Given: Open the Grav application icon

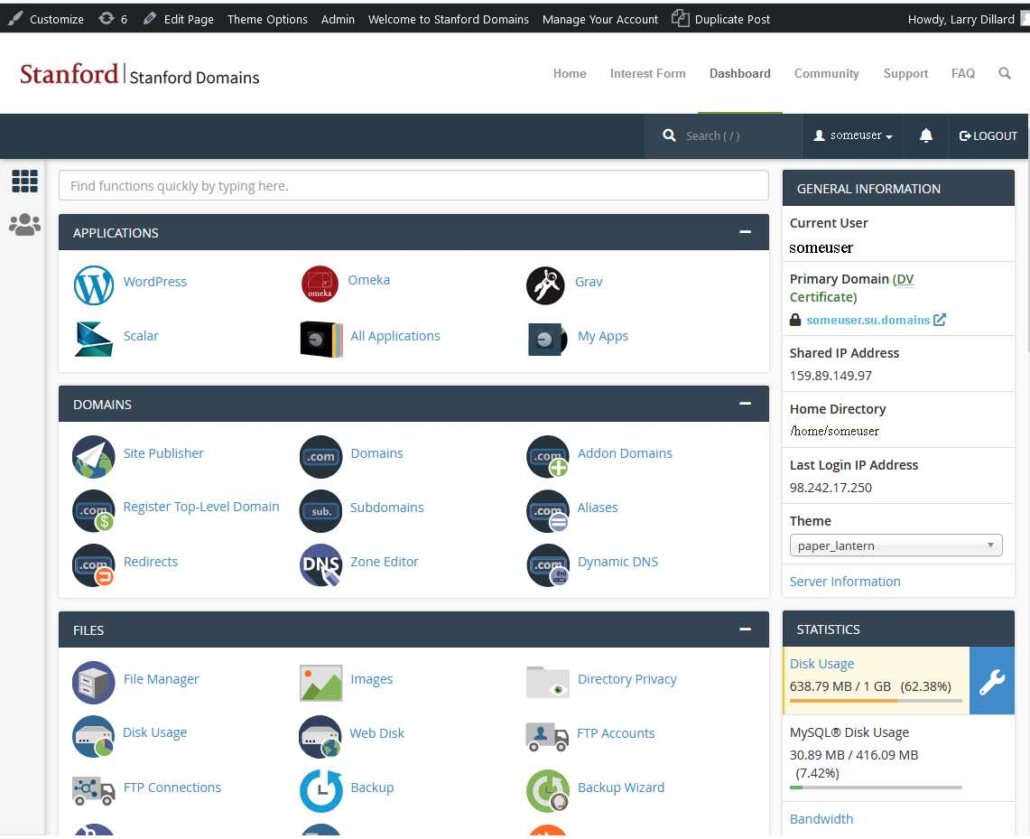Looking at the screenshot, I should click(x=545, y=286).
